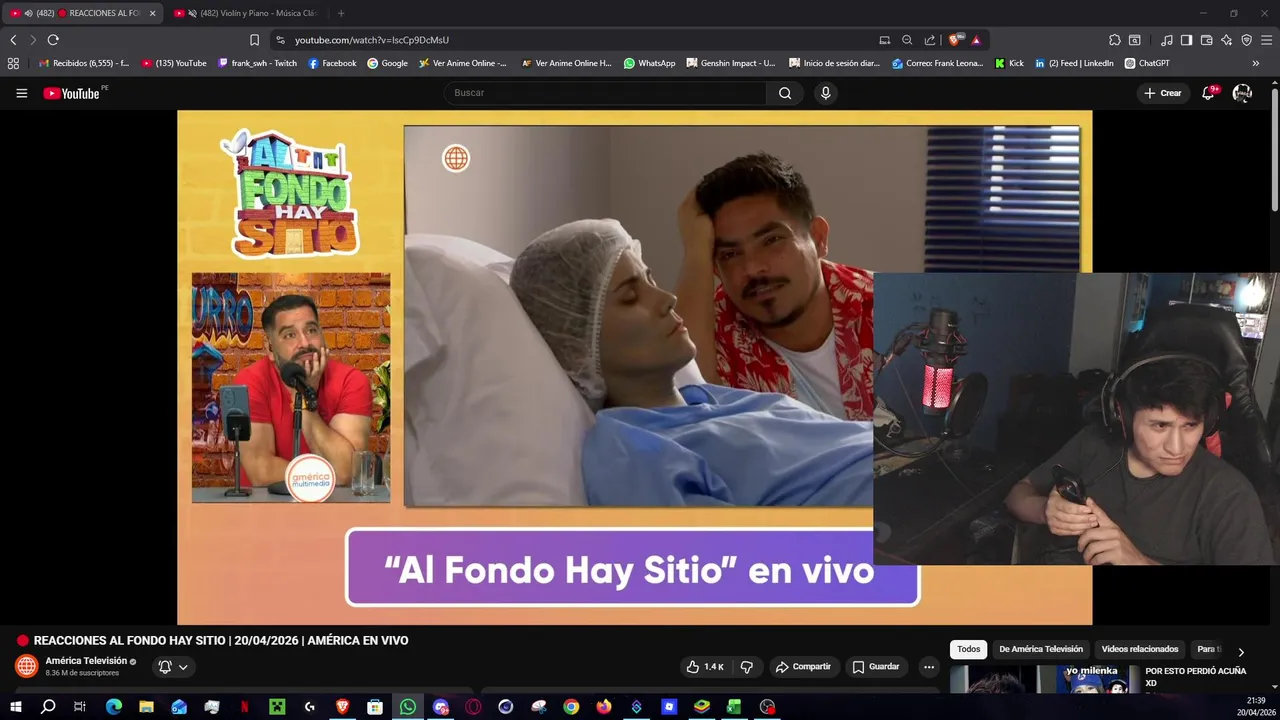The image size is (1280, 720).
Task: Open the browser extensions puzzle icon
Action: (x=1115, y=40)
